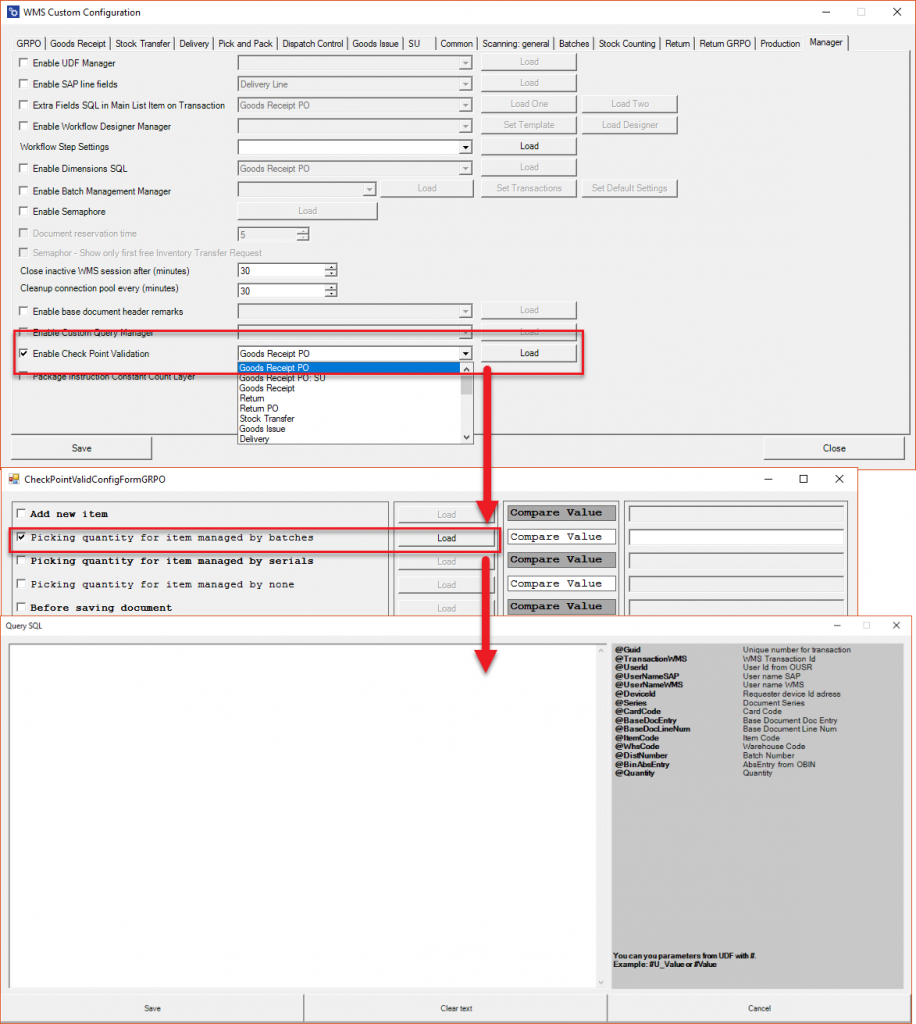Viewport: 916px width, 1024px height.
Task: Click the Clear text button in Query SQL
Action: (456, 1007)
